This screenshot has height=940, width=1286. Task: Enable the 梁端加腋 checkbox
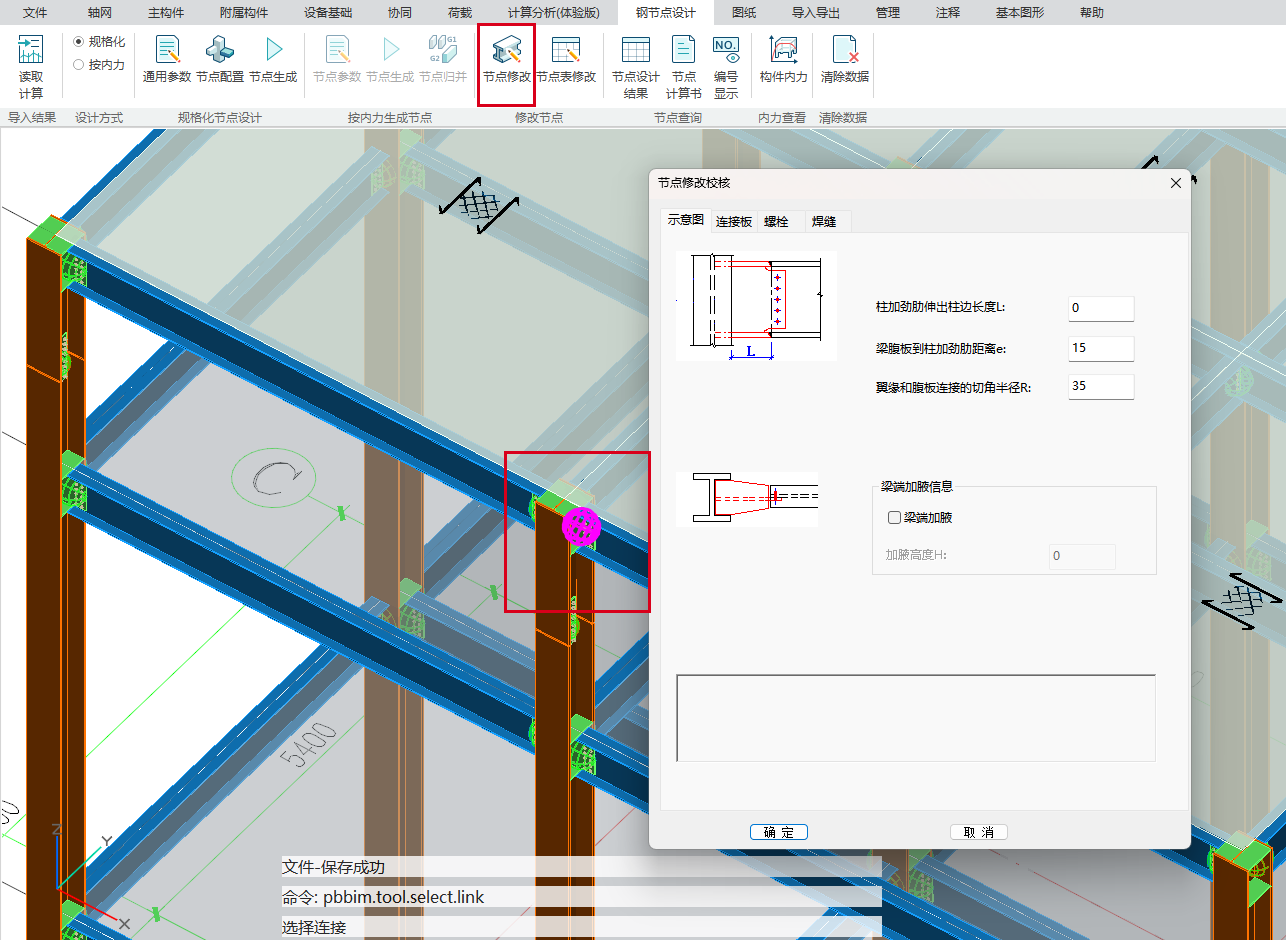click(895, 518)
